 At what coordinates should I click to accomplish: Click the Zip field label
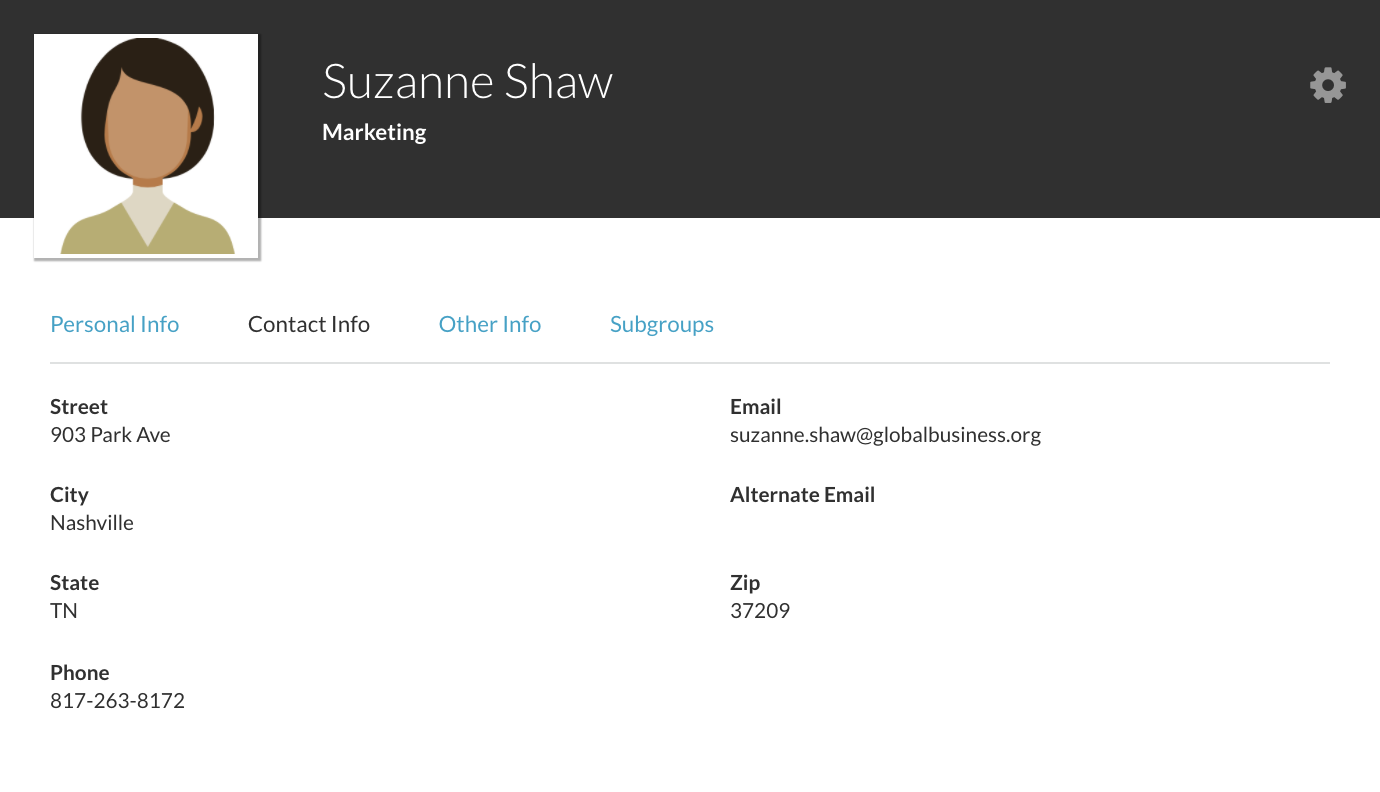click(745, 583)
